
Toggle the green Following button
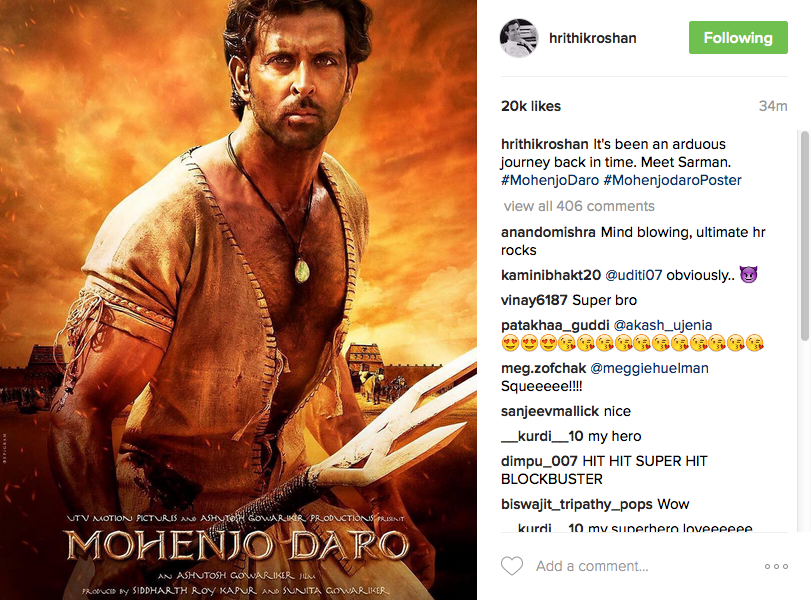[738, 38]
